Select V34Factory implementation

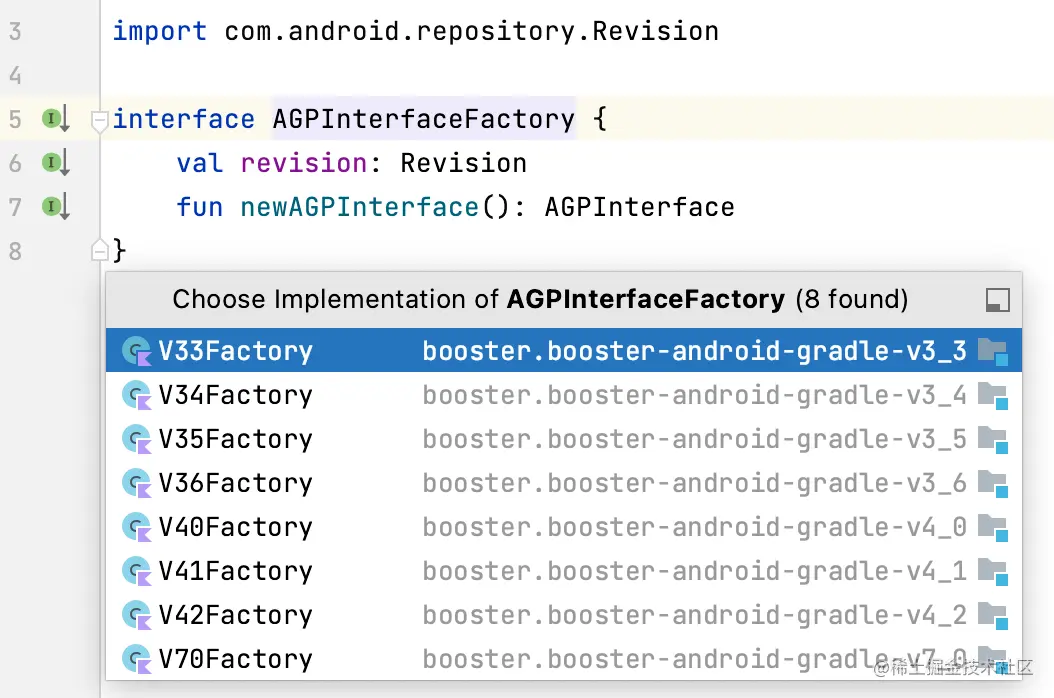[x=563, y=395]
